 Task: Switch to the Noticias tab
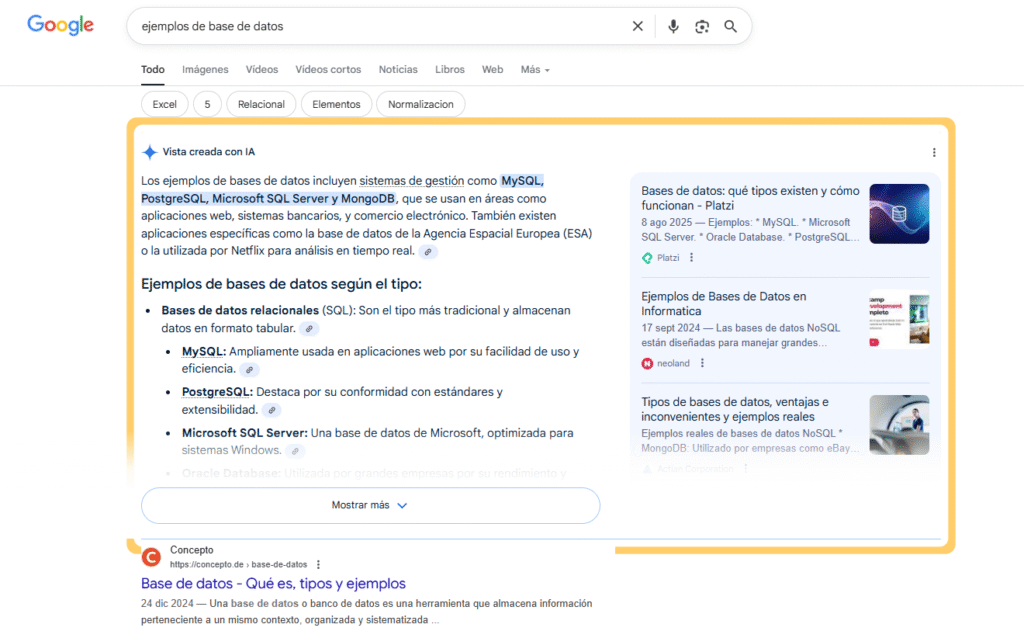(x=398, y=70)
